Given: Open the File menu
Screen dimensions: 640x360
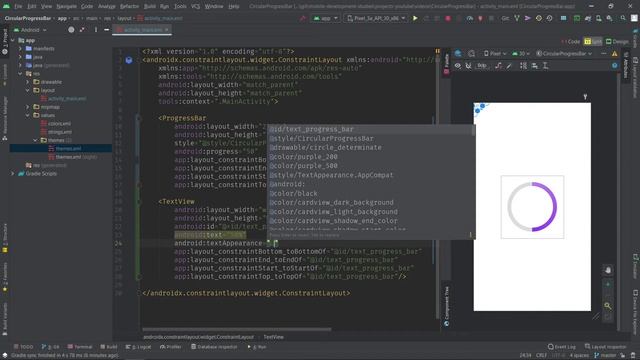Looking at the screenshot, I should (x=18, y=6).
